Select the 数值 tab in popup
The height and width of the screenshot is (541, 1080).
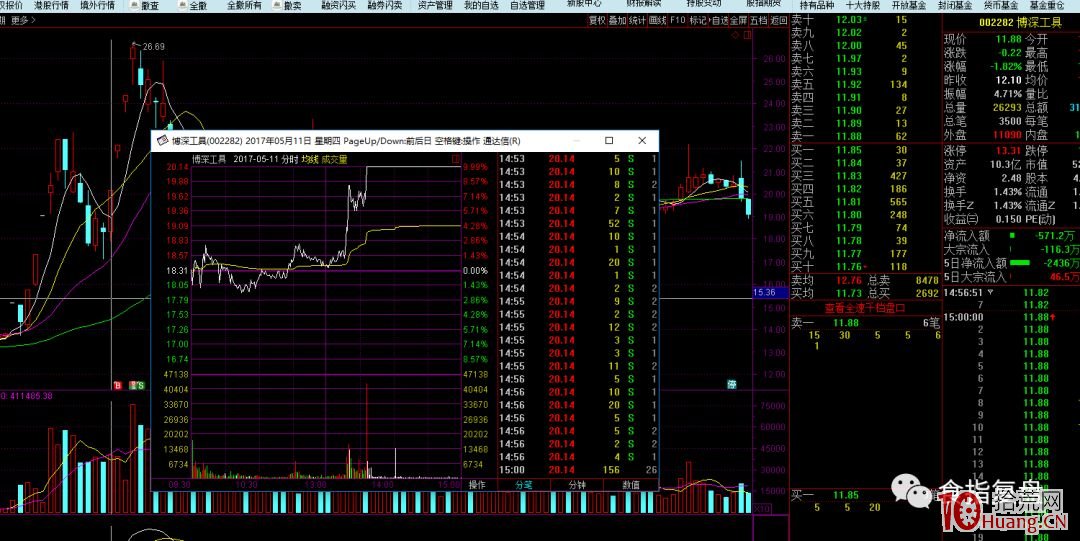pyautogui.click(x=630, y=484)
